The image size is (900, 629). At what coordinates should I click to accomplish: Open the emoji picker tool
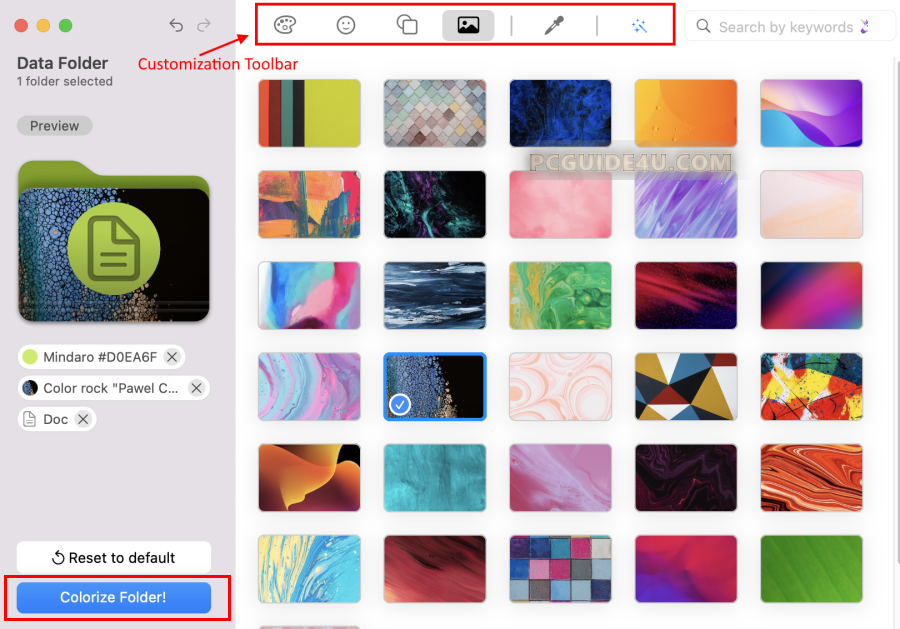pos(346,26)
